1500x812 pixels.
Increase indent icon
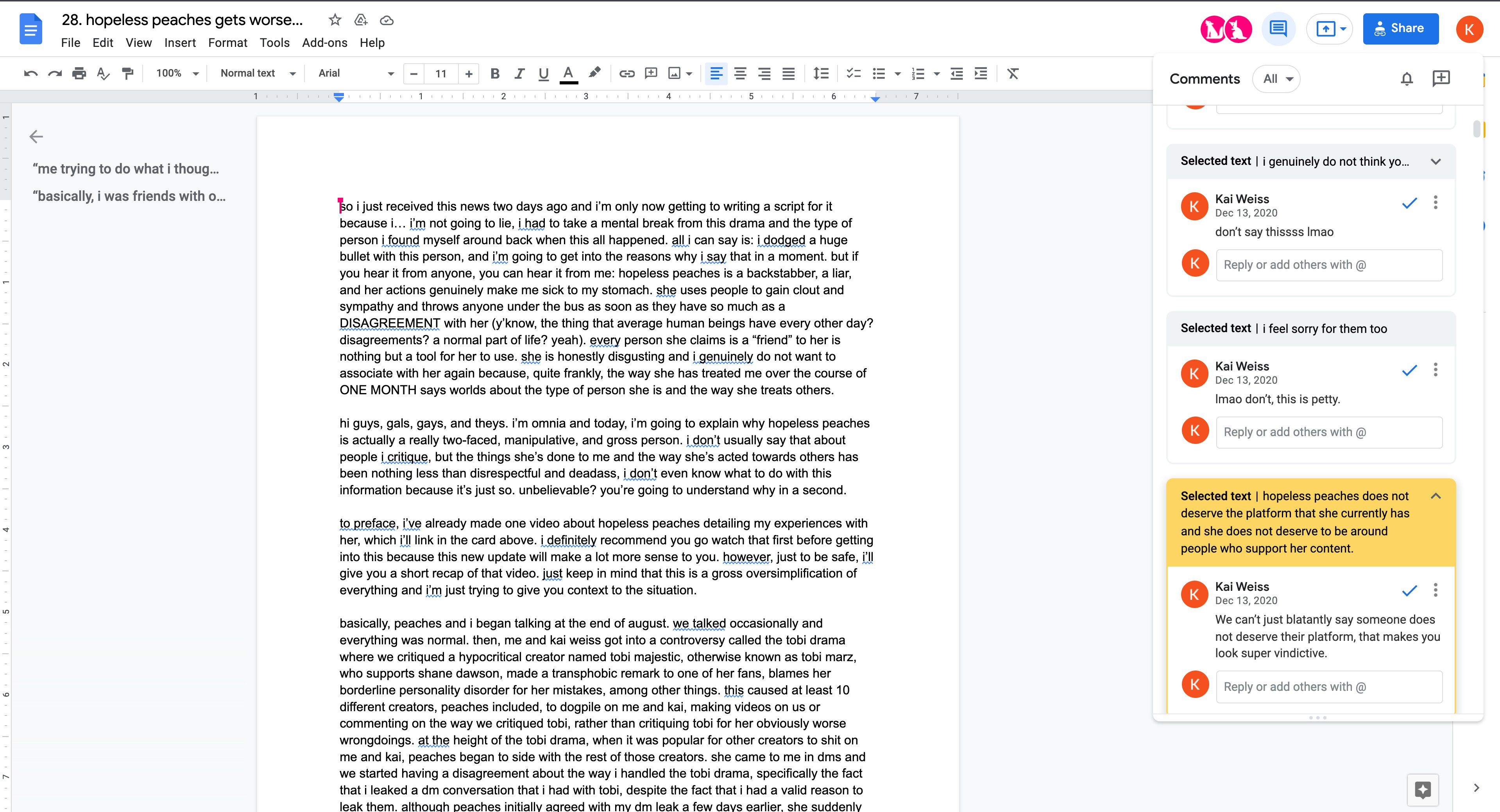(981, 73)
